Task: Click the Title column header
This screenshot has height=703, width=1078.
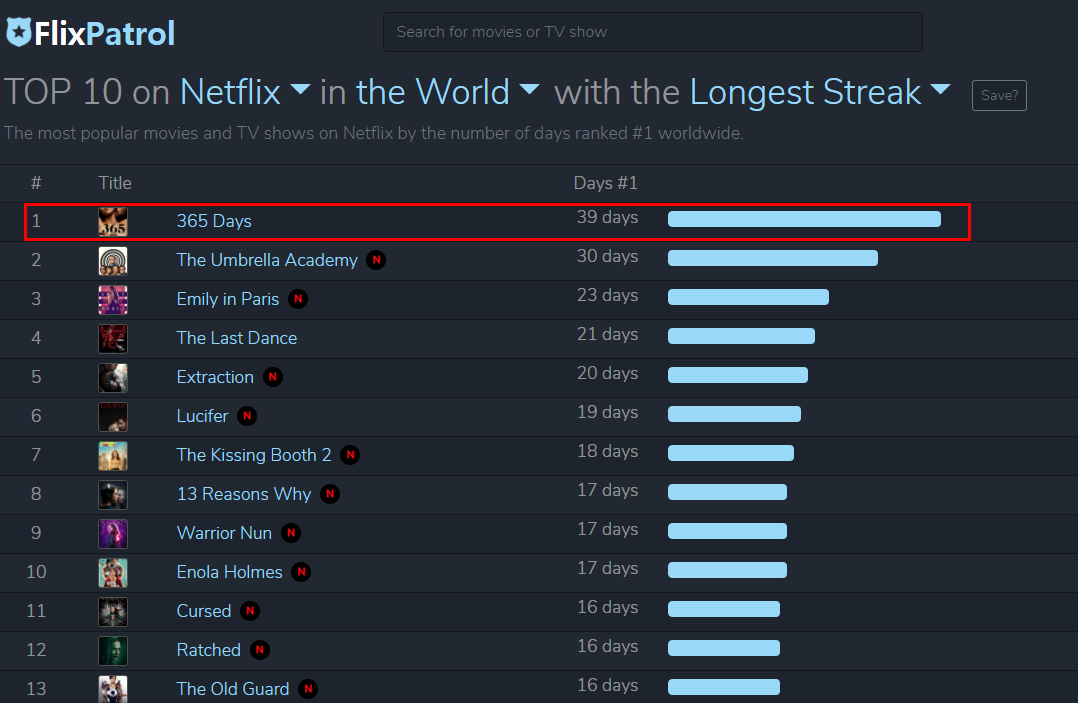Action: pyautogui.click(x=115, y=183)
